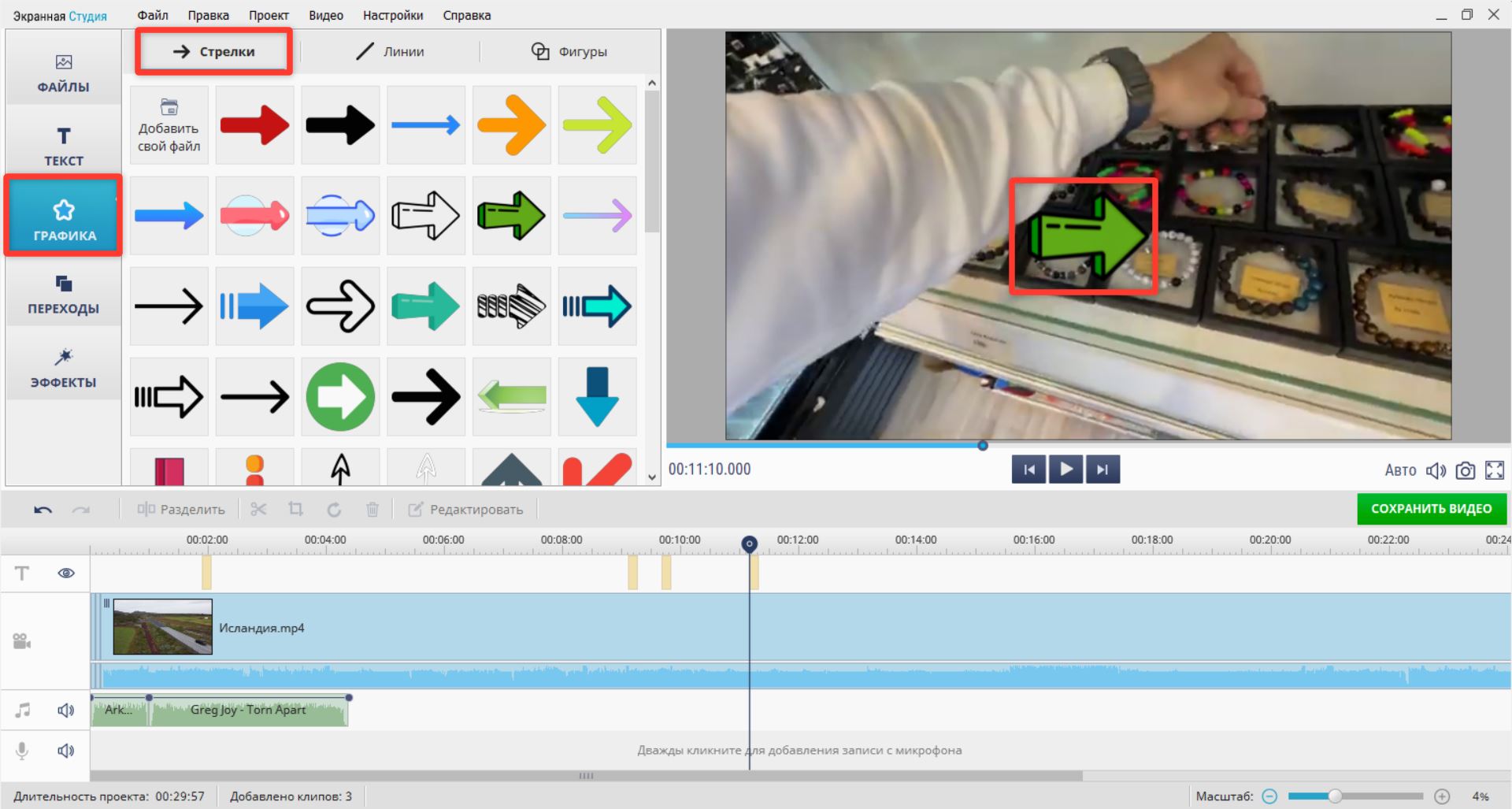This screenshot has height=809, width=1512.
Task: Click the Масштаб zoom slider handle
Action: click(x=1335, y=796)
